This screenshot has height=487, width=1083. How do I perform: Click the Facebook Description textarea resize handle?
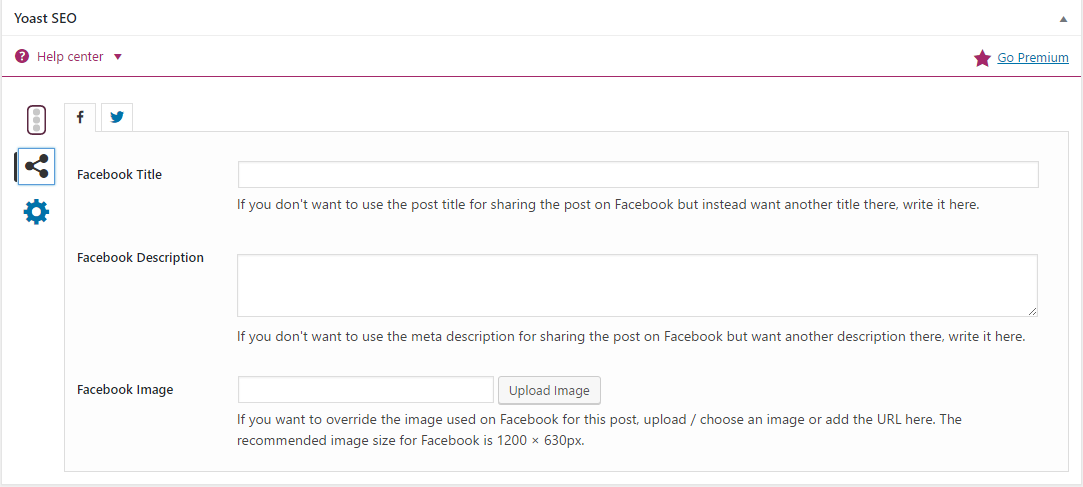(x=1033, y=312)
